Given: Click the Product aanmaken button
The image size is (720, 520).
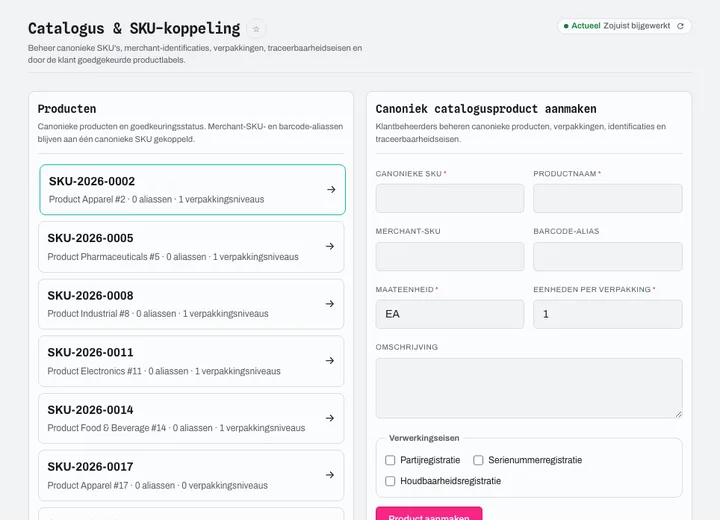Looking at the screenshot, I should coord(429,514).
